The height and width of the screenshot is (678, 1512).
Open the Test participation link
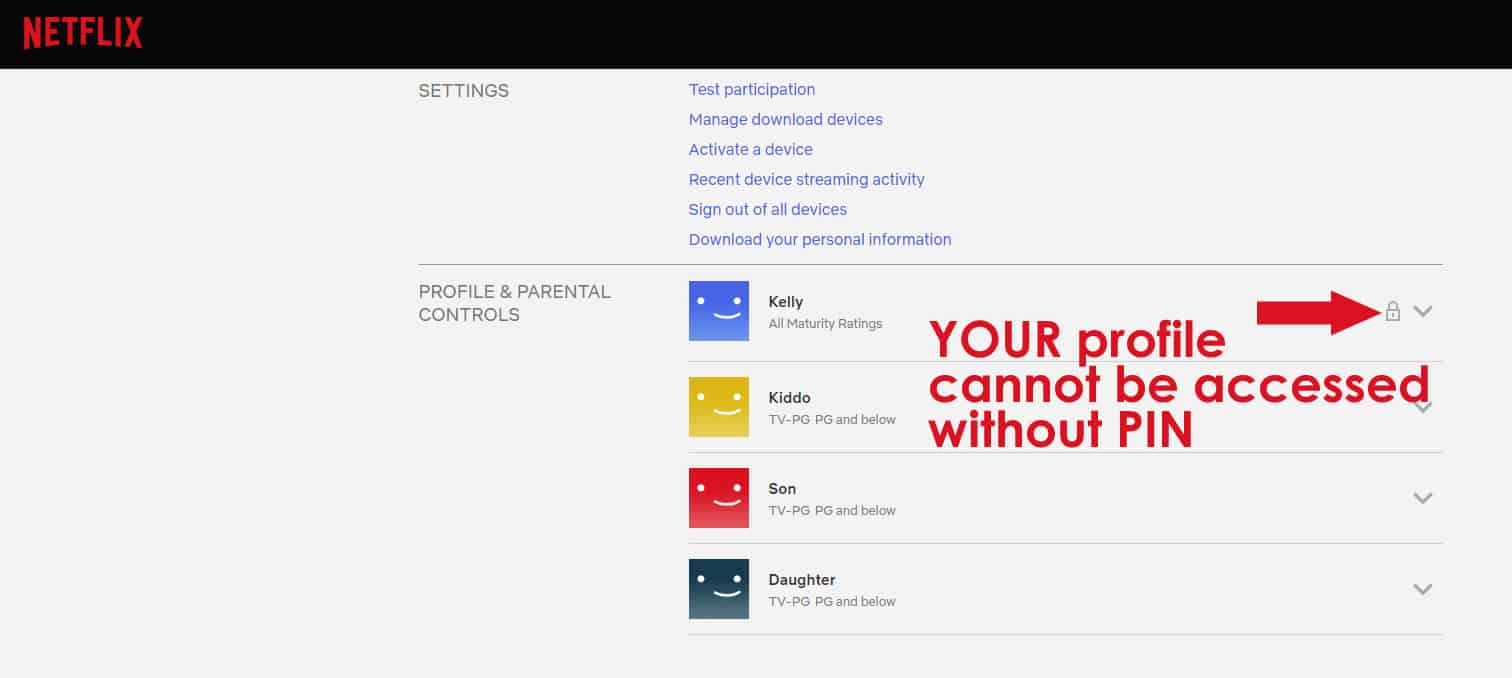coord(751,90)
